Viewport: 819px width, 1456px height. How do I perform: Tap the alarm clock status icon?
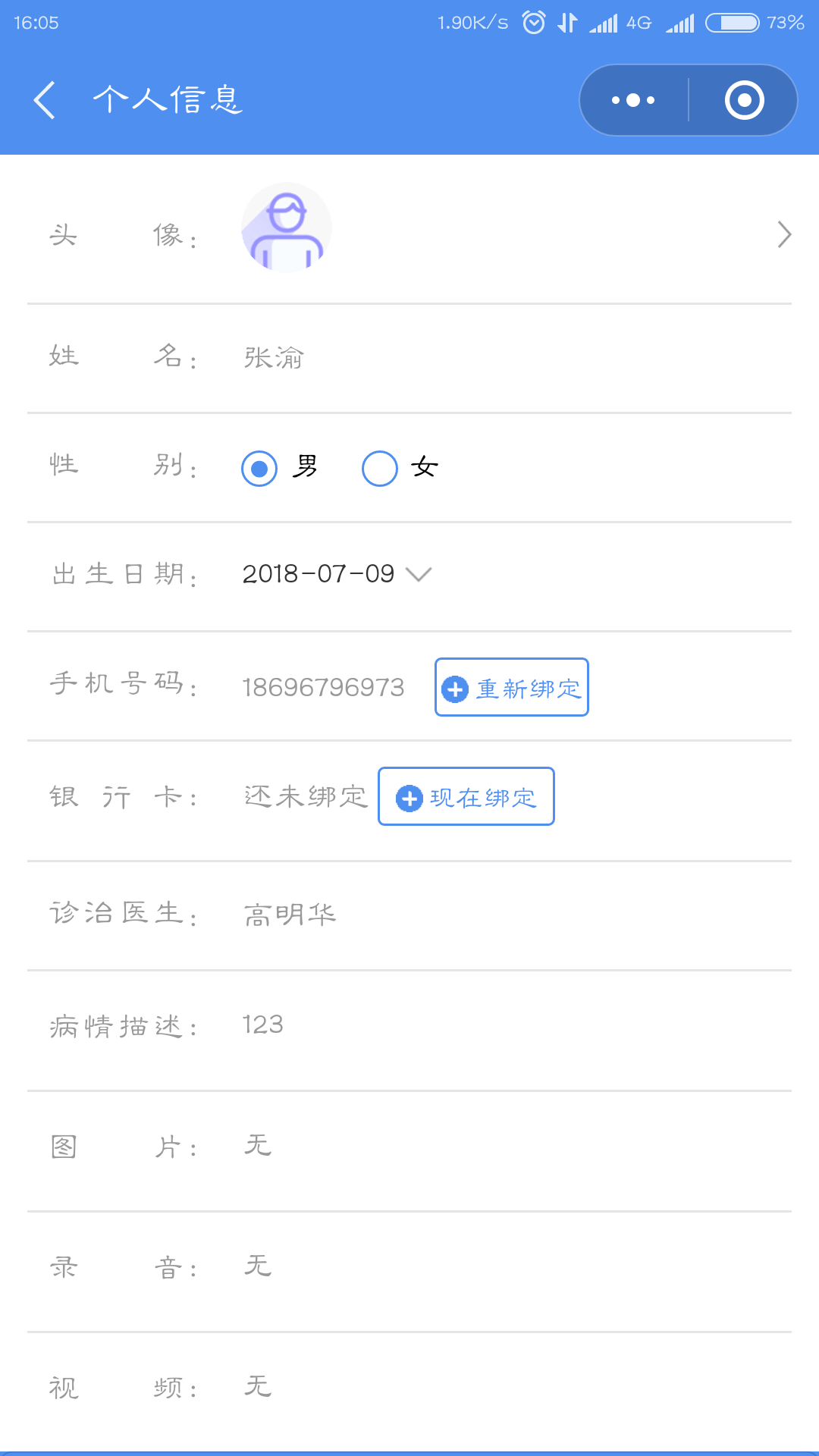(534, 23)
